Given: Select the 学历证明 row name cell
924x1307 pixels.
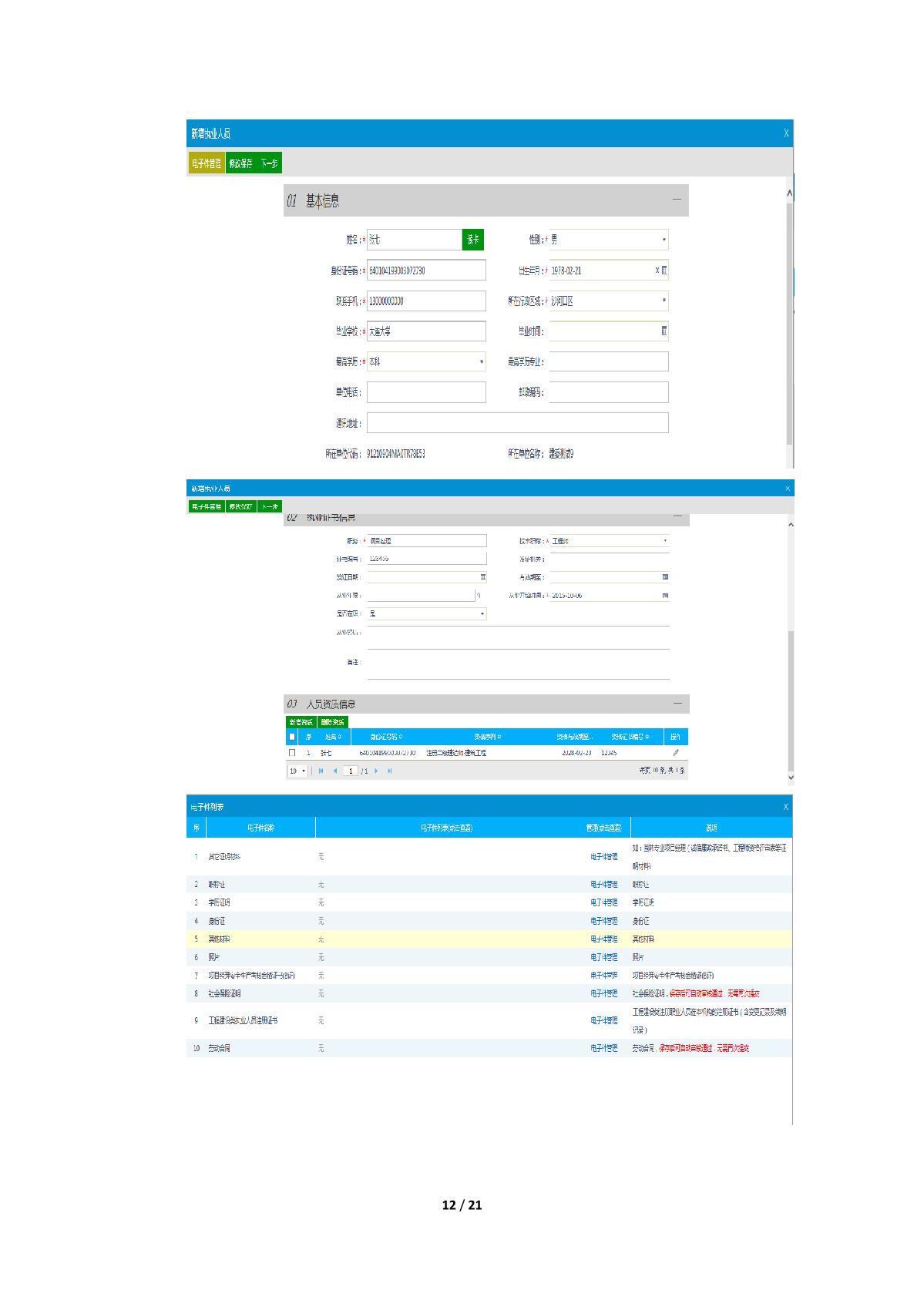Looking at the screenshot, I should (x=260, y=902).
